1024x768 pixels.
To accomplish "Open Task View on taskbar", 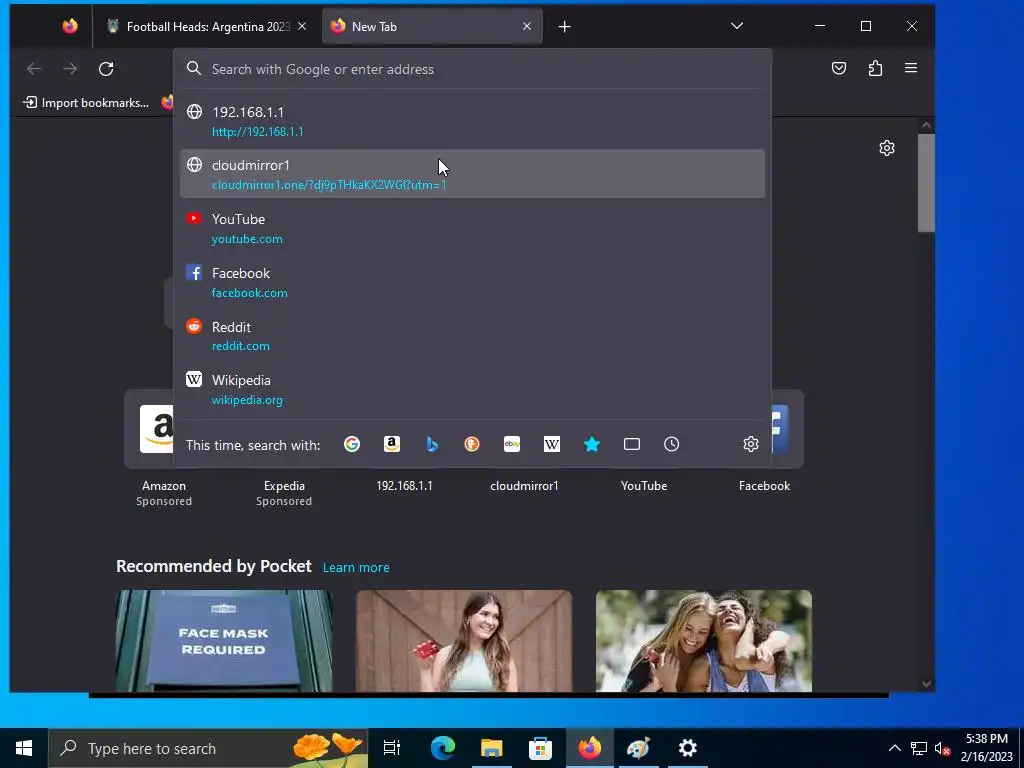I will click(x=392, y=748).
